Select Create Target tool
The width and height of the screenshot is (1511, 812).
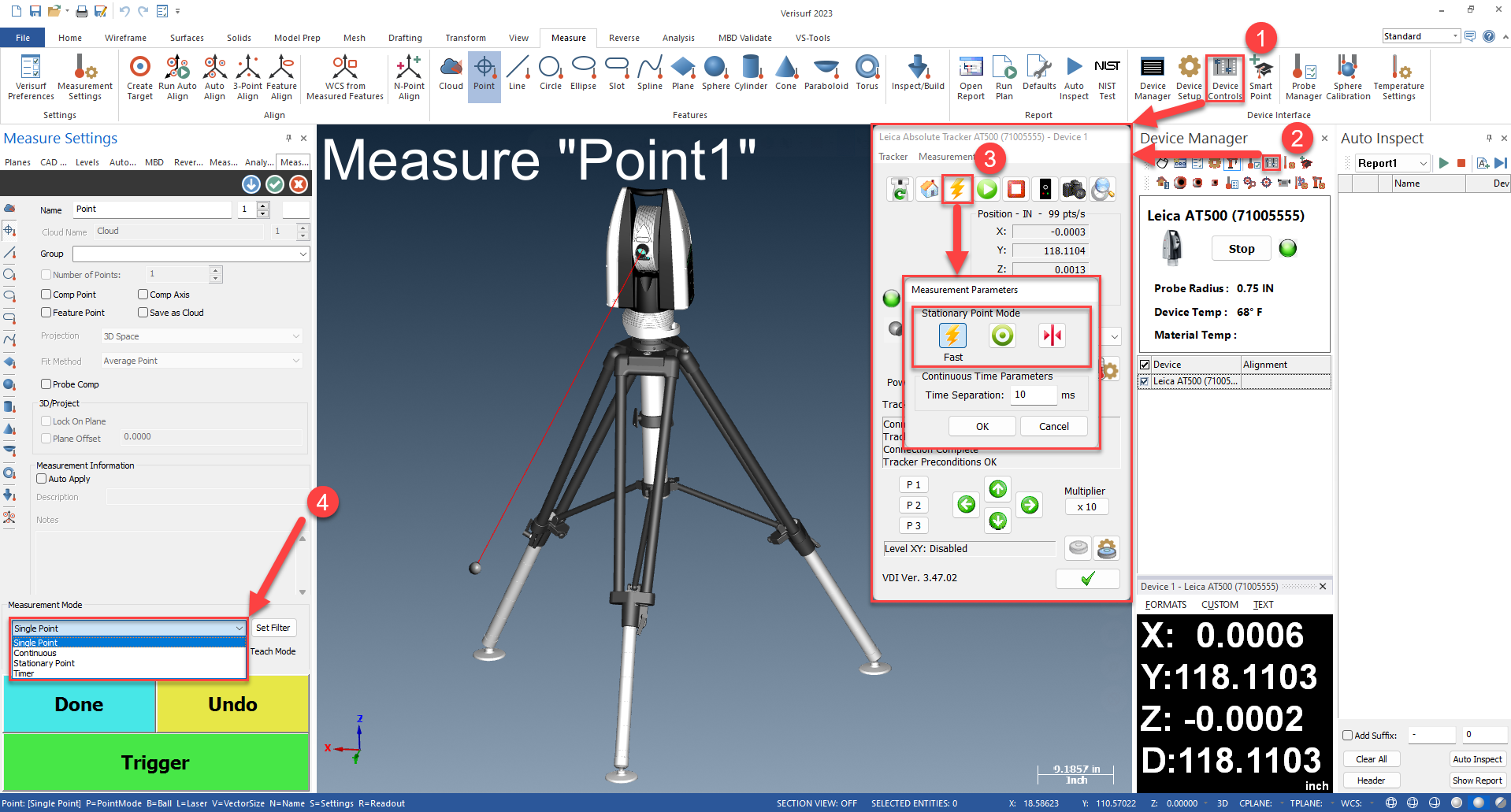click(140, 78)
